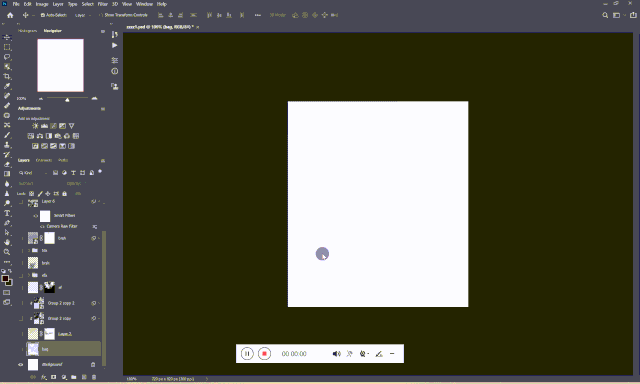This screenshot has width=640, height=384.
Task: Select the Hand tool
Action: [x=7, y=242]
